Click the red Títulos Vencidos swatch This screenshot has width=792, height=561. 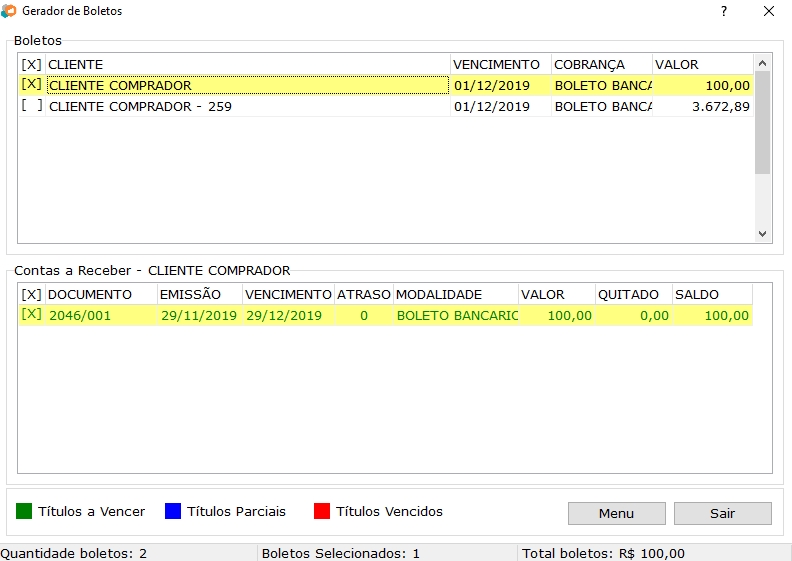(322, 512)
